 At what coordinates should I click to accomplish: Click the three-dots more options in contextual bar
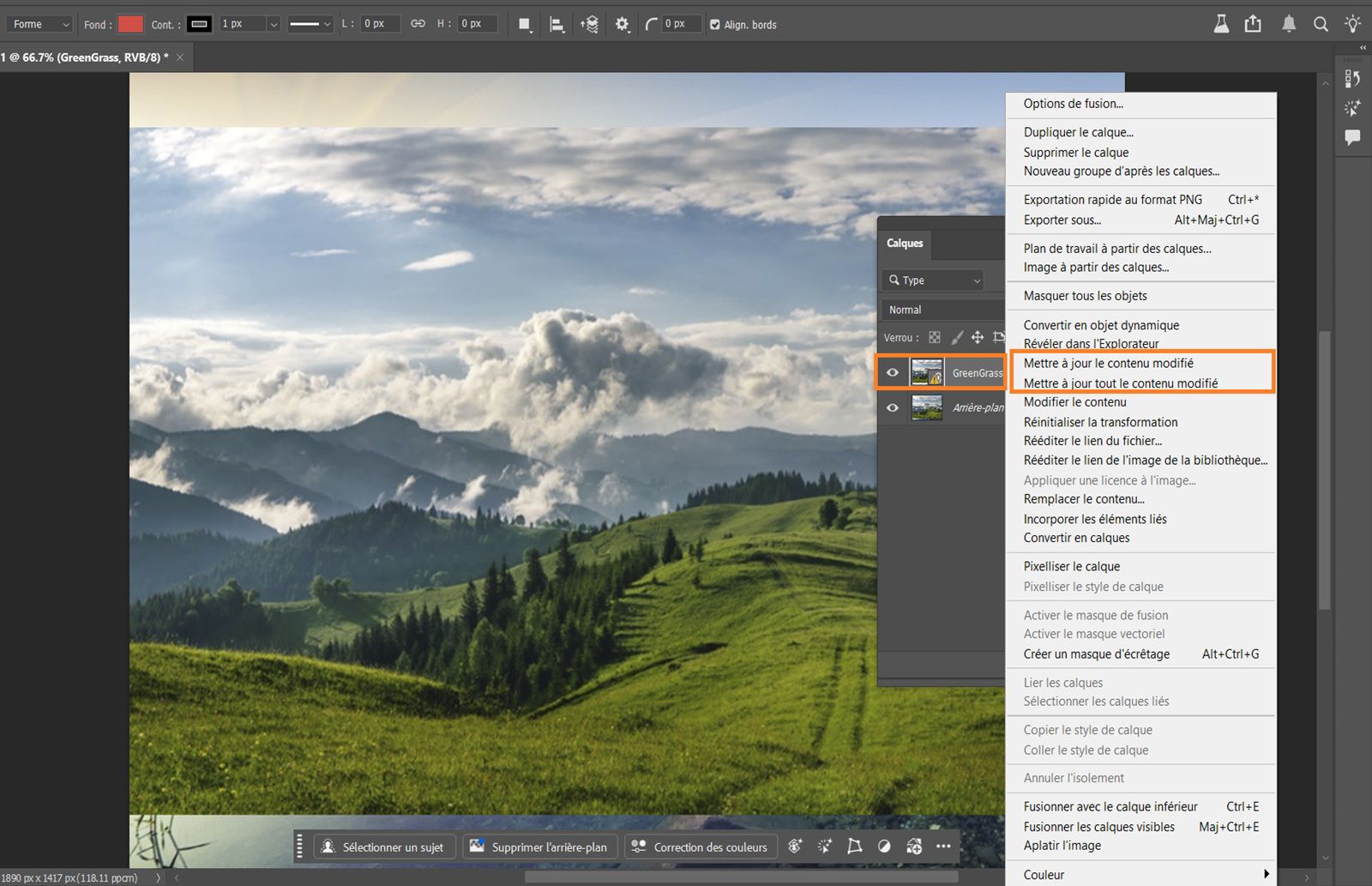click(943, 847)
